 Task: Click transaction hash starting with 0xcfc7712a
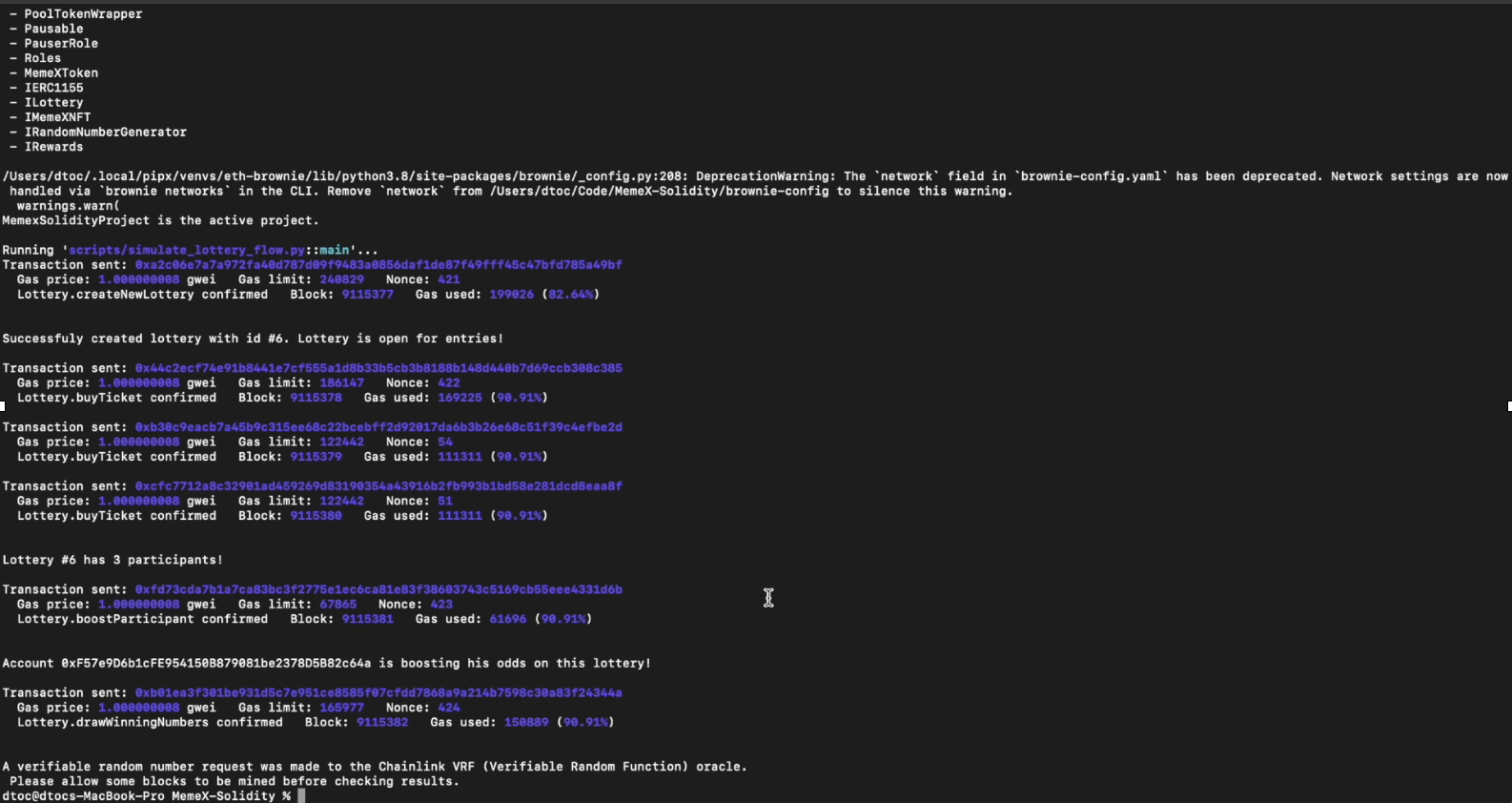coord(378,486)
